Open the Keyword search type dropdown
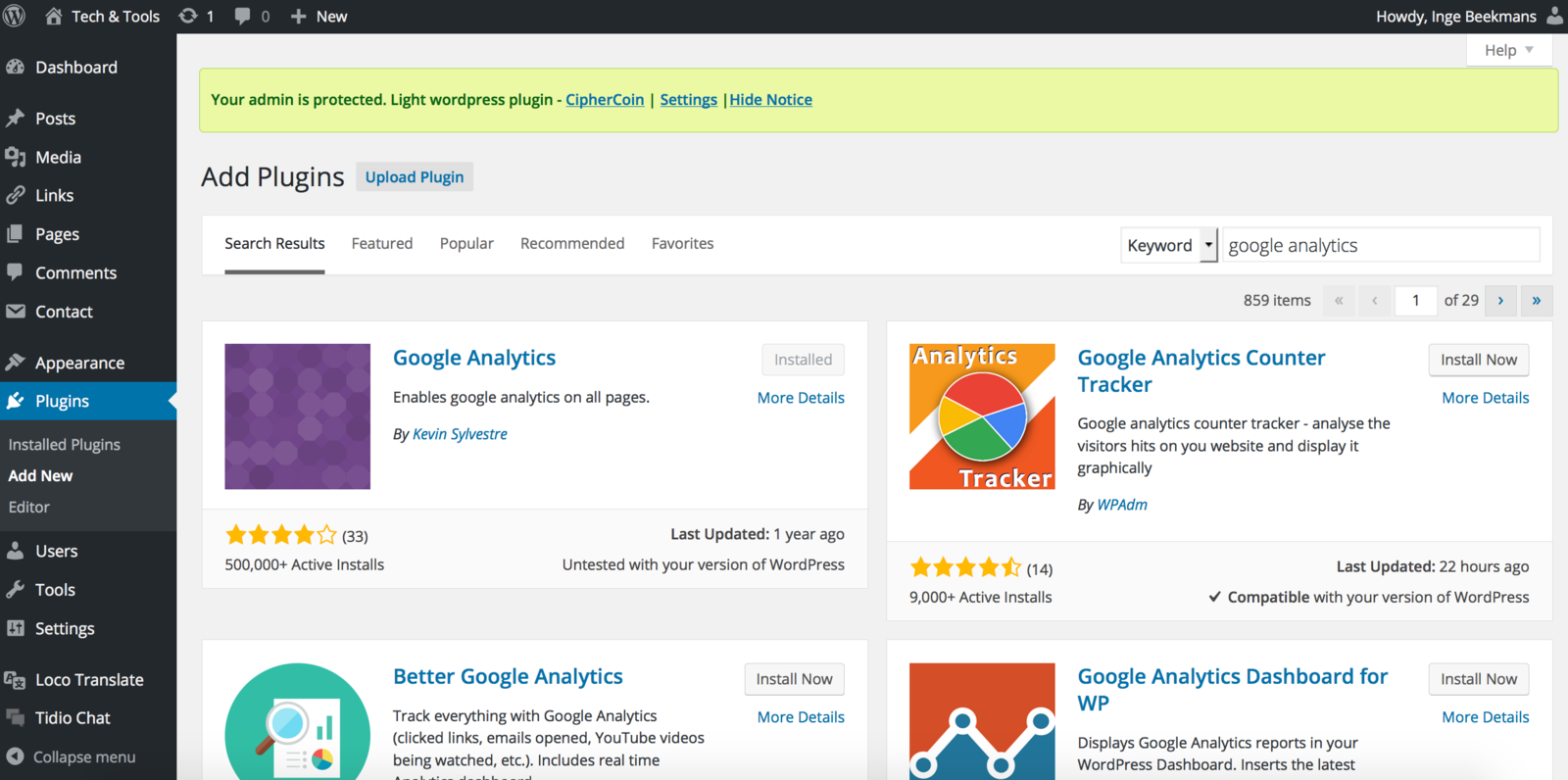Screen dimensions: 1568x780 click(1169, 245)
